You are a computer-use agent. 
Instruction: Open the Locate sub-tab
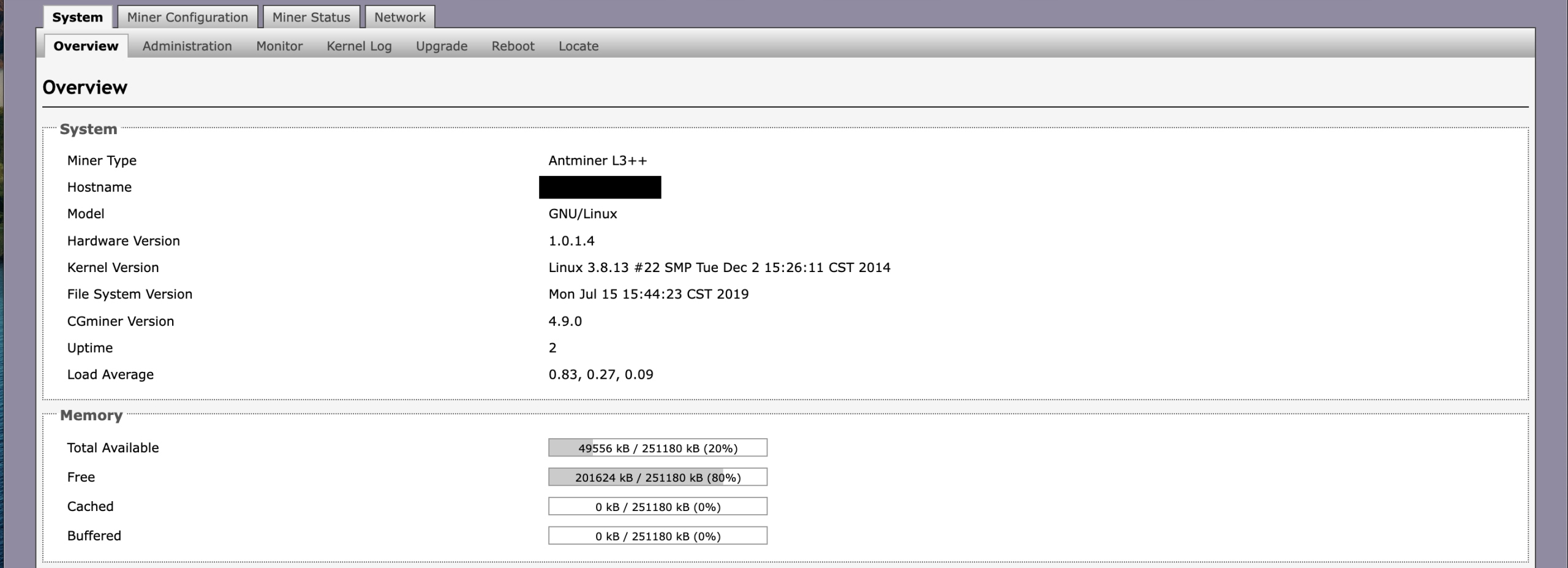[578, 46]
